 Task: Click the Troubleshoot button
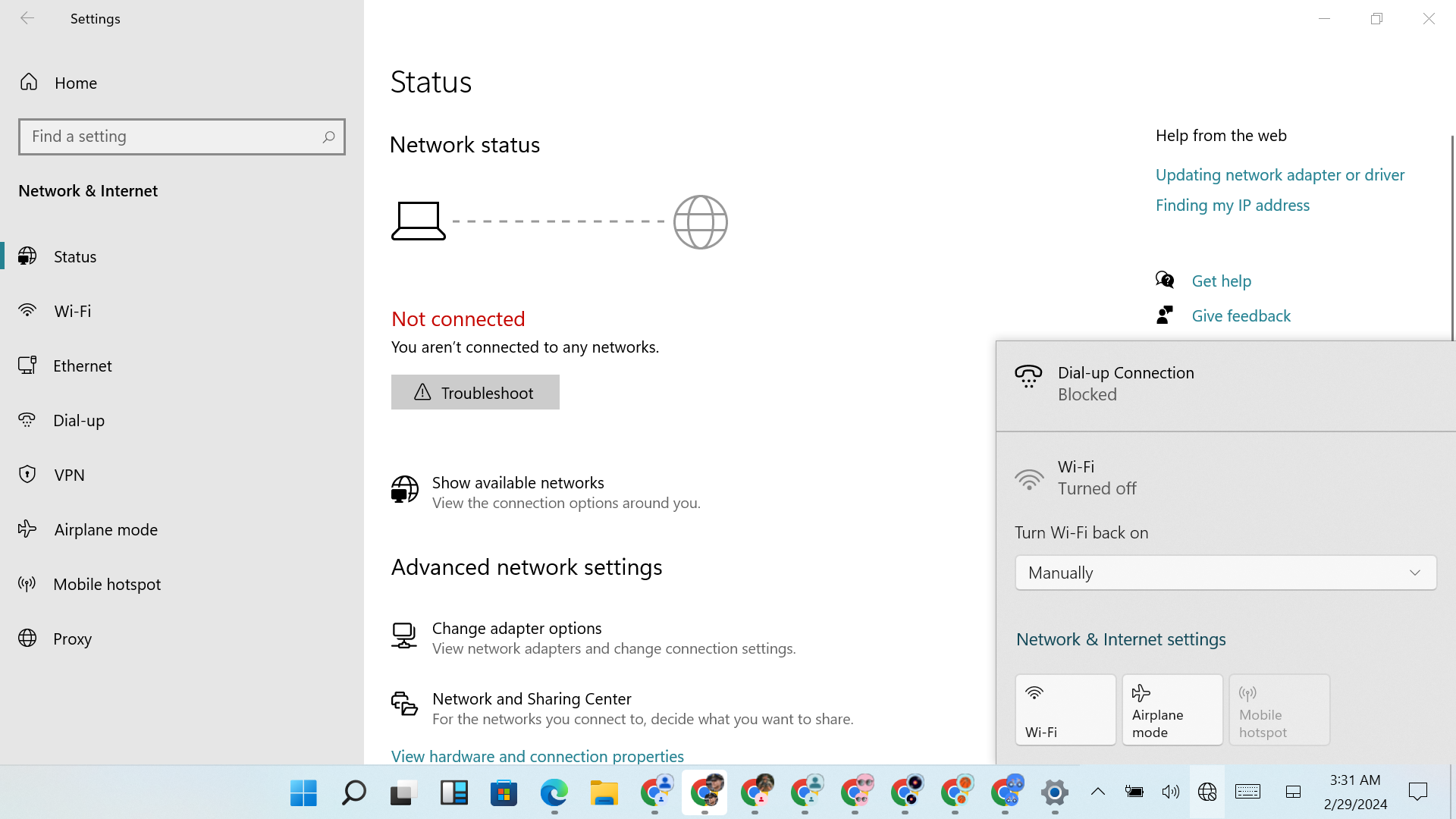coord(475,392)
